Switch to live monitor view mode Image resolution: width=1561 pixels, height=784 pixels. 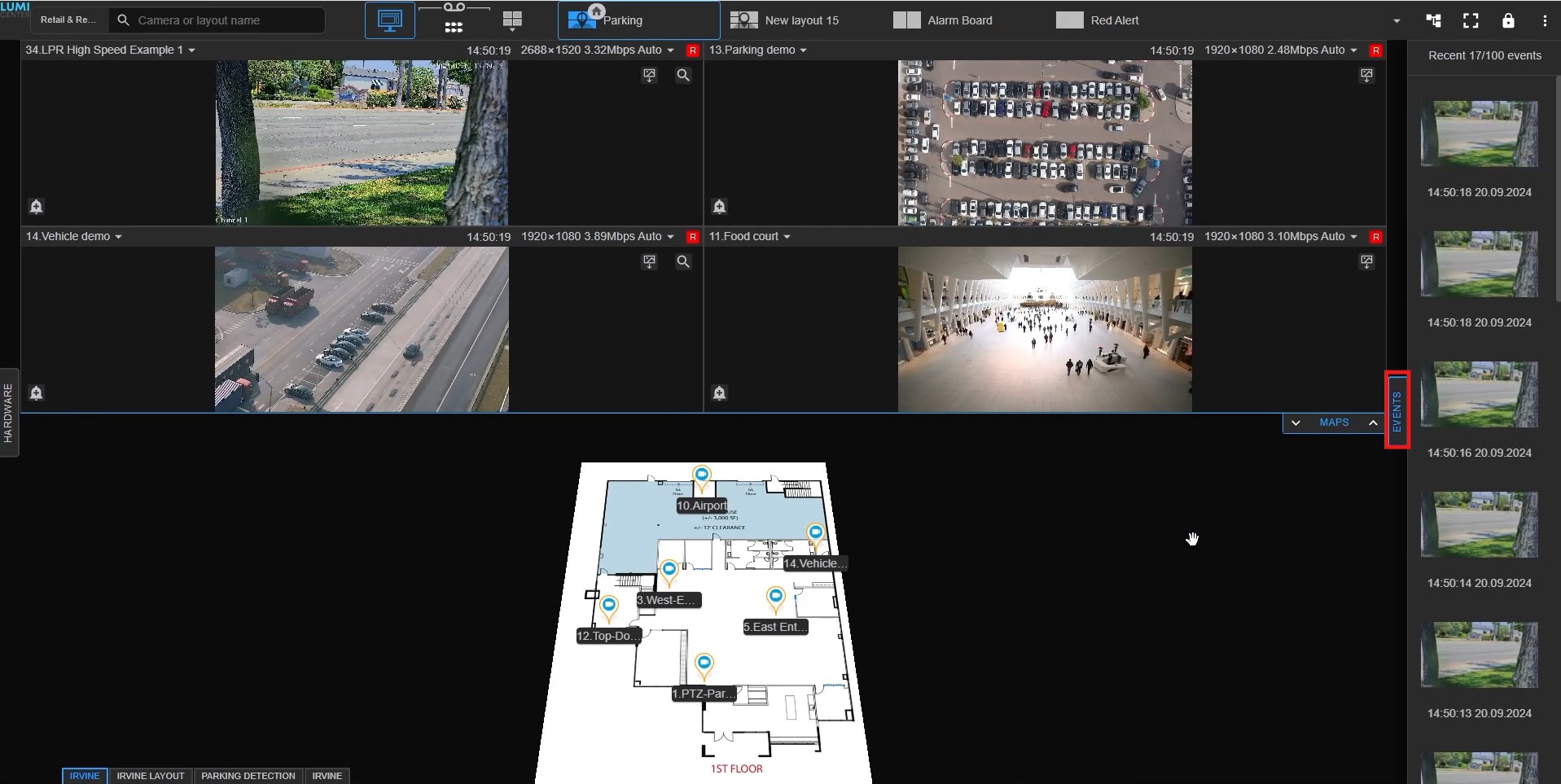389,20
